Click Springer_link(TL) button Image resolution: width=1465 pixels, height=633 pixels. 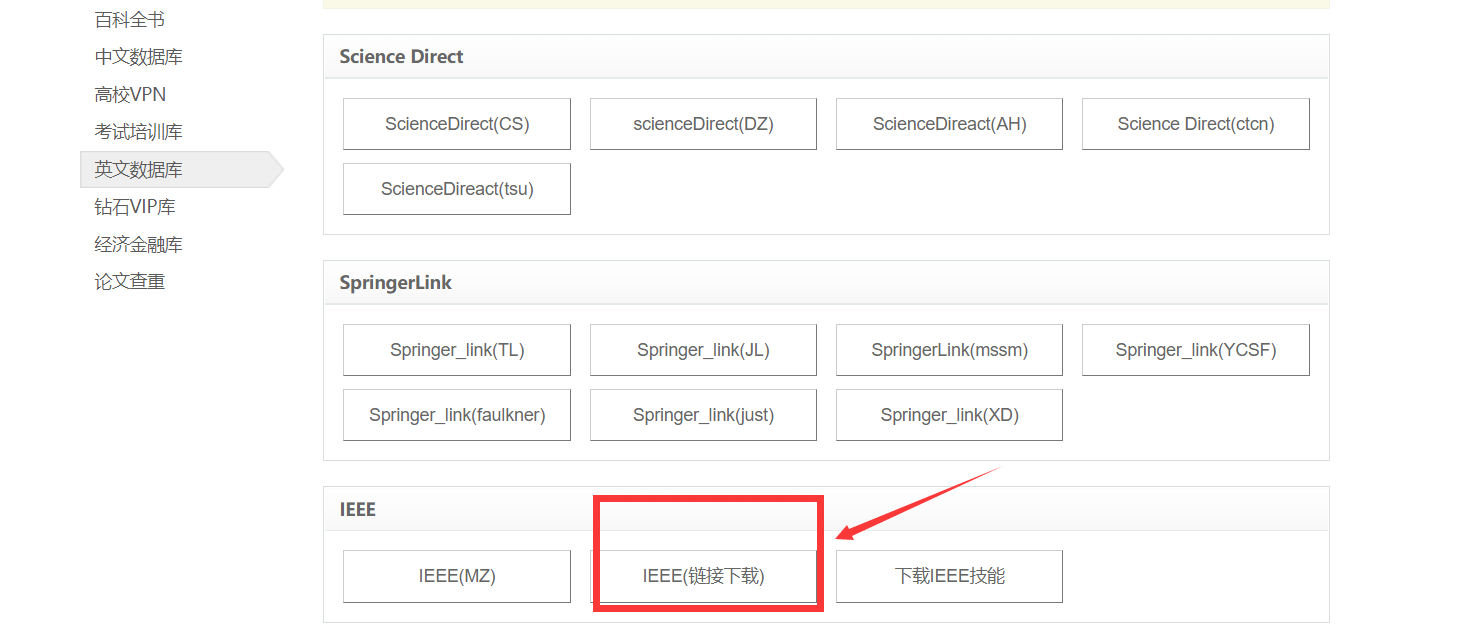(x=457, y=350)
